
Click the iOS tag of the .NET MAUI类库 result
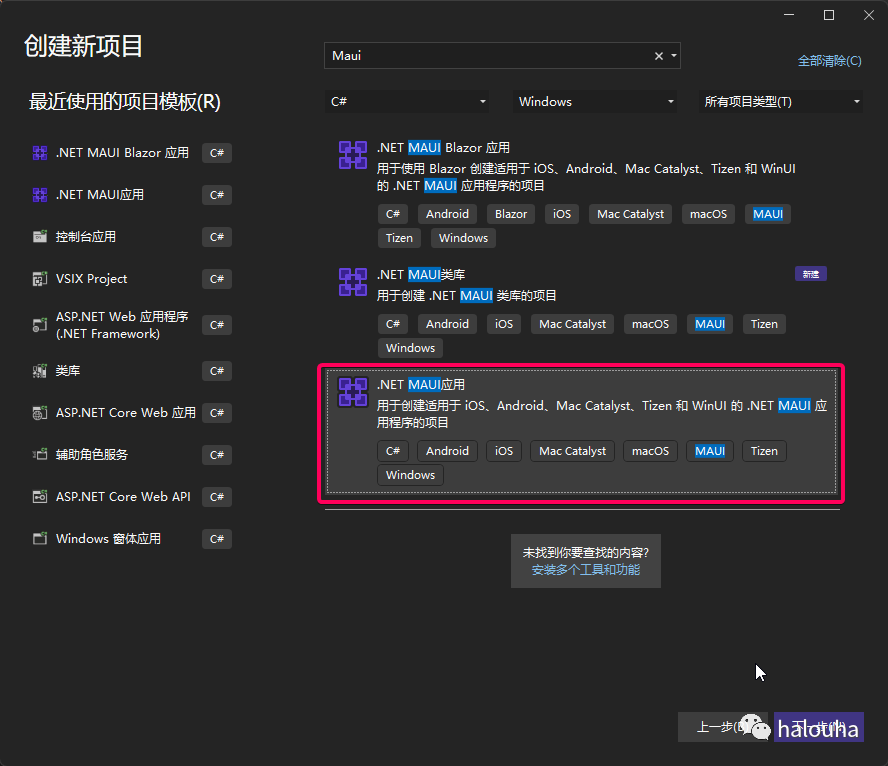click(503, 324)
